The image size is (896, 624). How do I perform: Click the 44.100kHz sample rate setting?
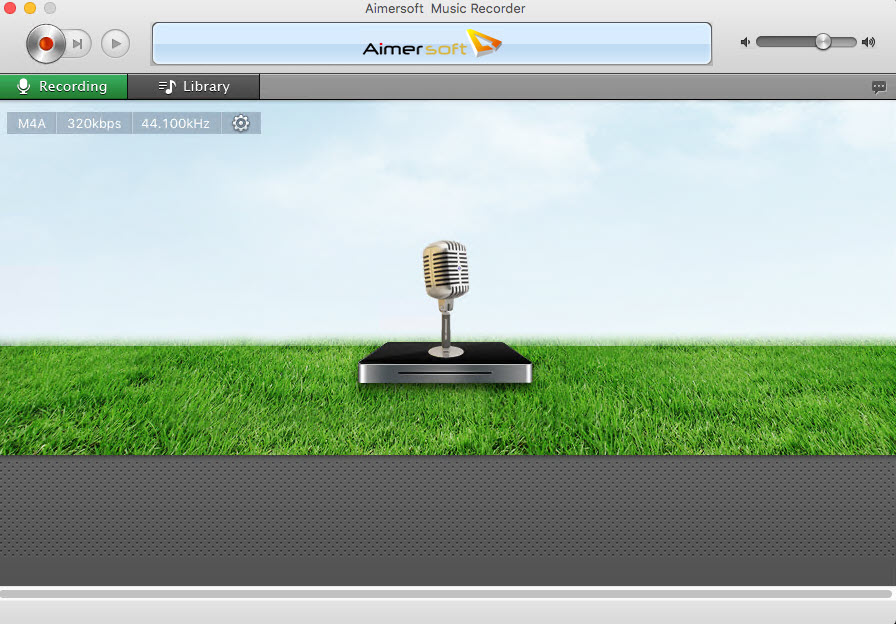(x=175, y=123)
